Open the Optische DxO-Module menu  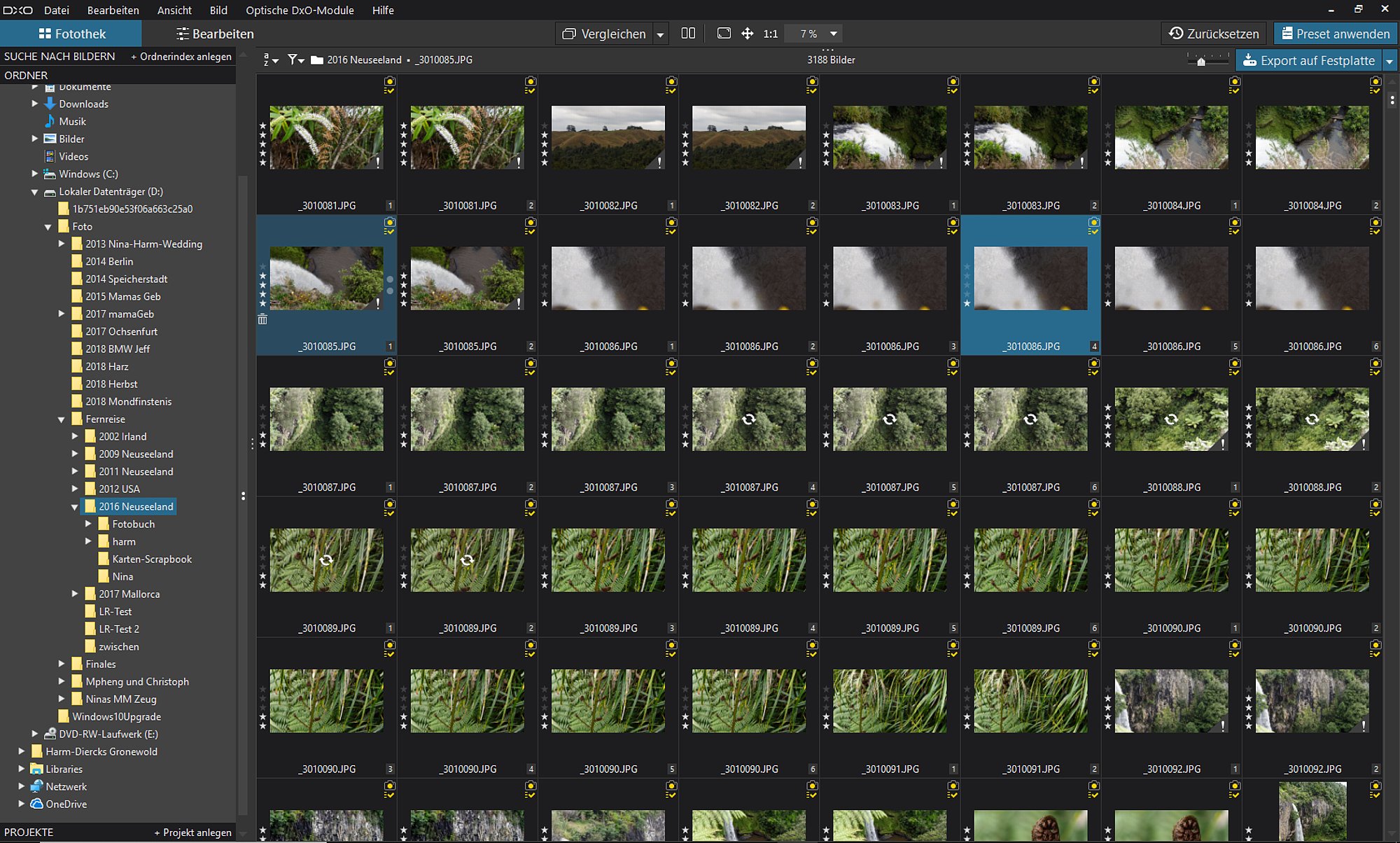(300, 10)
